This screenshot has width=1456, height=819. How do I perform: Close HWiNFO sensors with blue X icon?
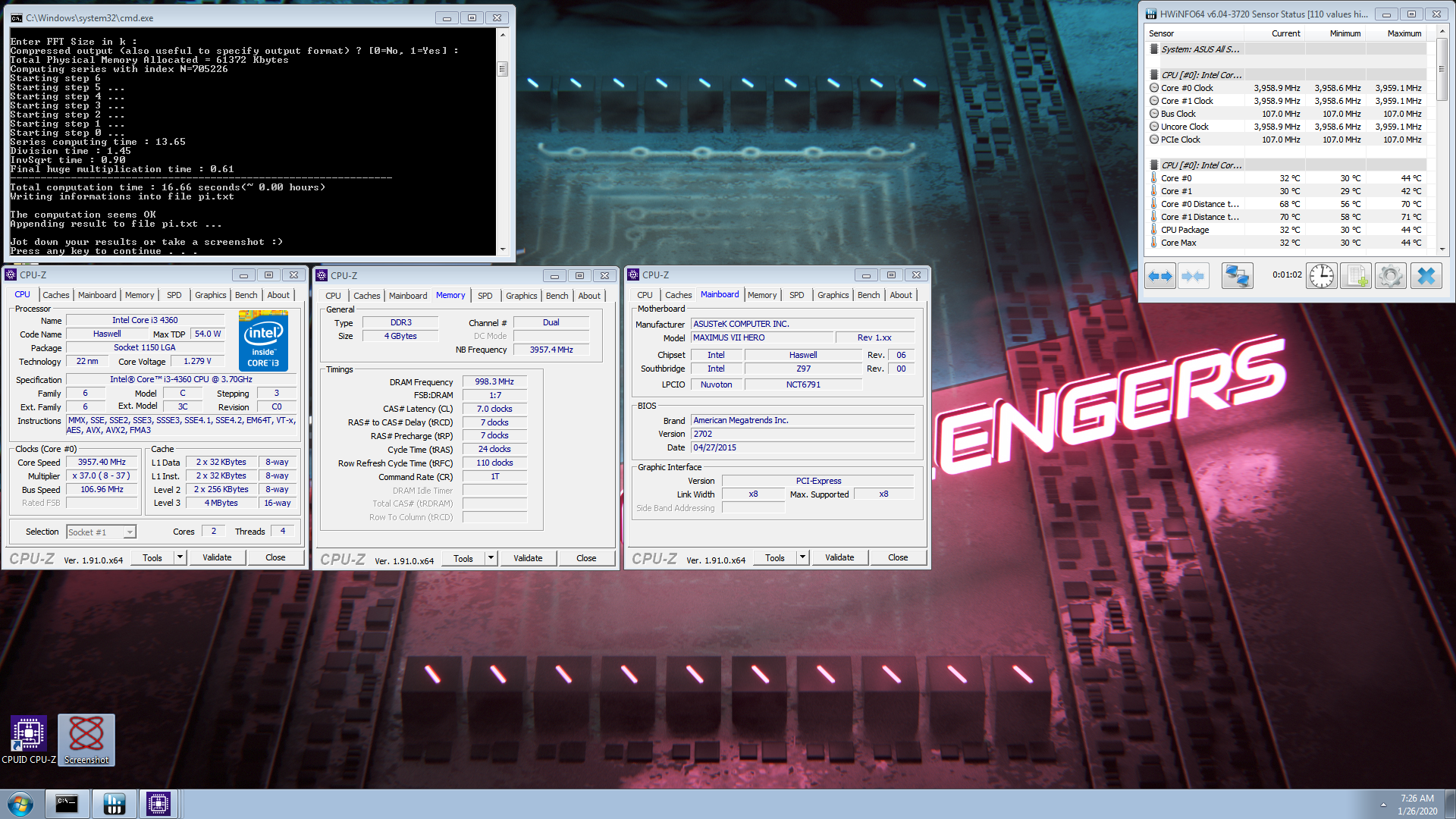pos(1426,276)
